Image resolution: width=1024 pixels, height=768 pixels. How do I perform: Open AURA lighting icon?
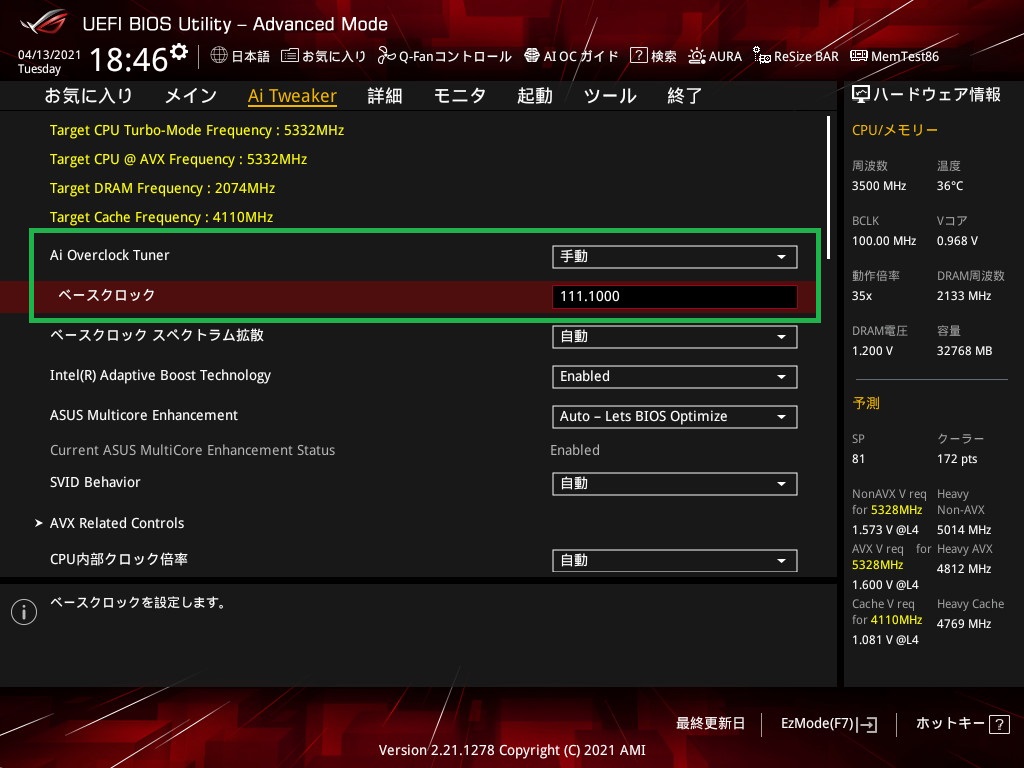(x=697, y=56)
